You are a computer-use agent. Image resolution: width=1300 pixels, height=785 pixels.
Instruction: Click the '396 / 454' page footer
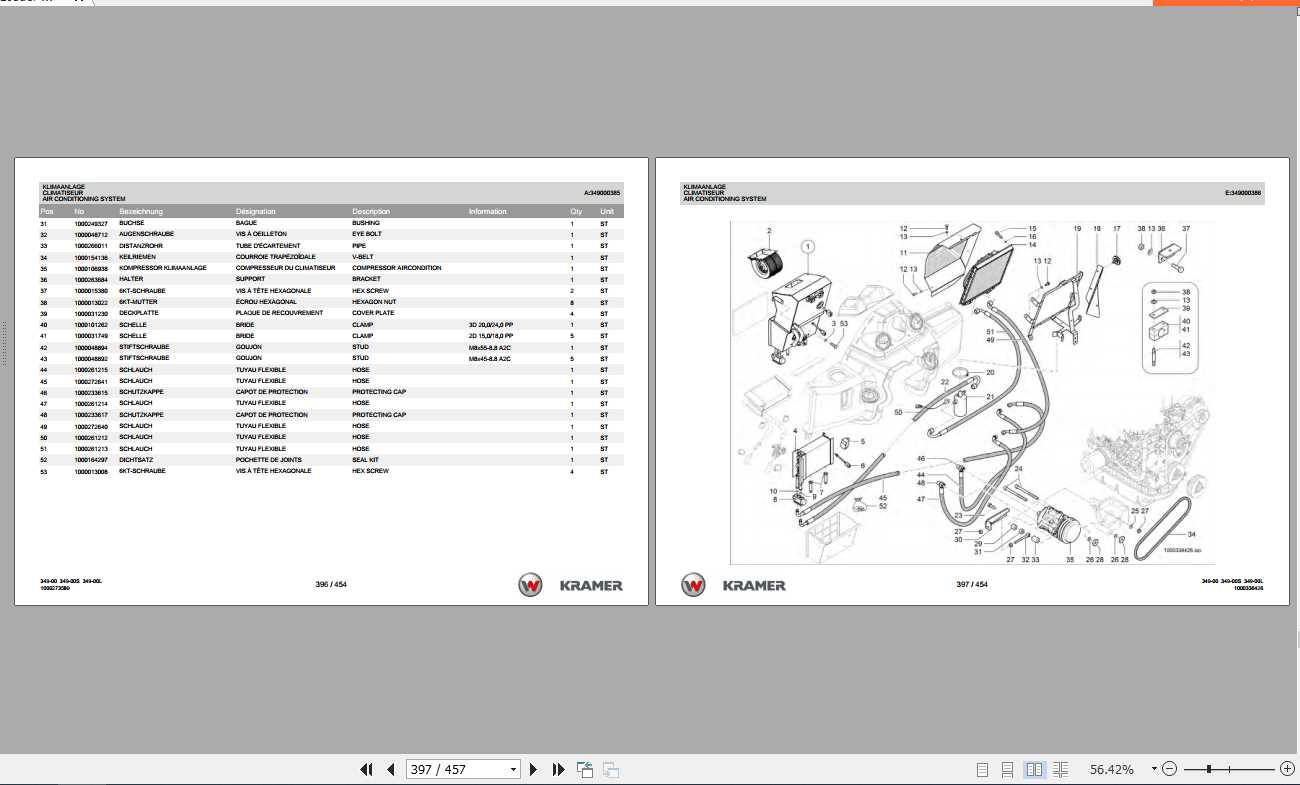[330, 585]
